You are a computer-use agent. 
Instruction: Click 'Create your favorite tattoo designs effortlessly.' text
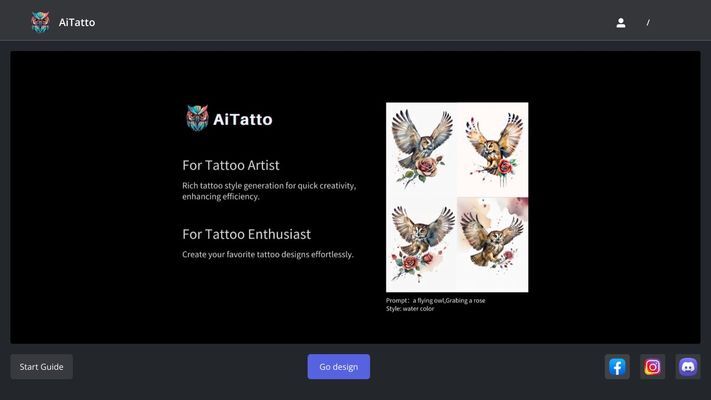(x=268, y=254)
